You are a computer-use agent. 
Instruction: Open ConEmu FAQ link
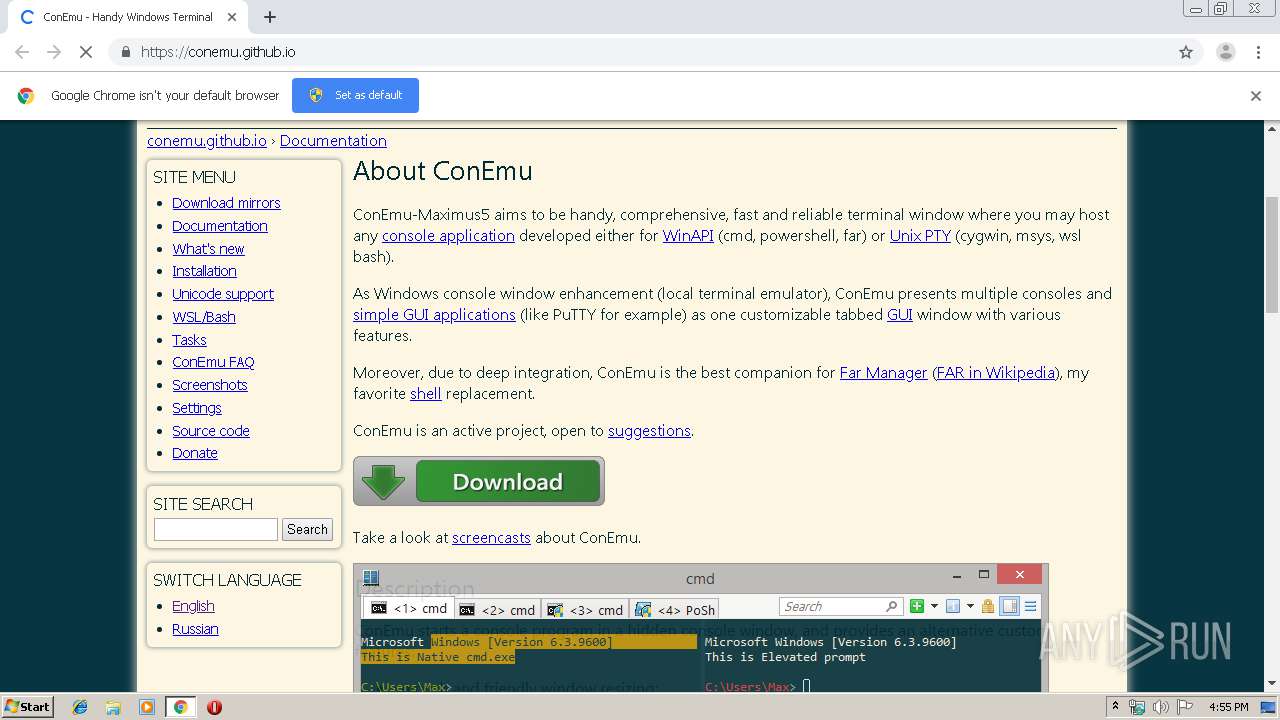point(213,362)
